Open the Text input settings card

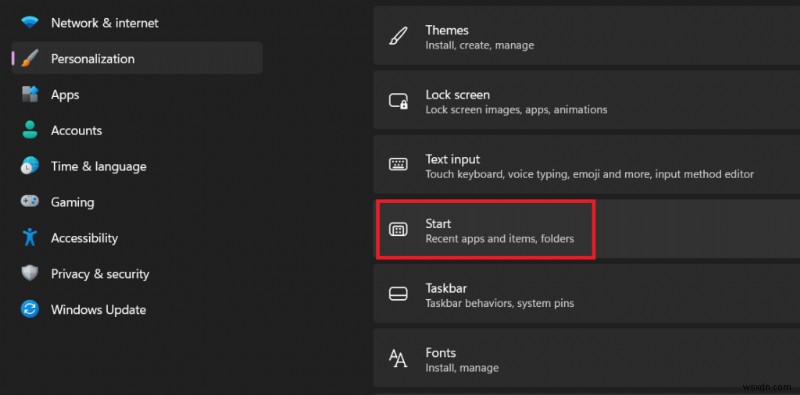coord(587,164)
